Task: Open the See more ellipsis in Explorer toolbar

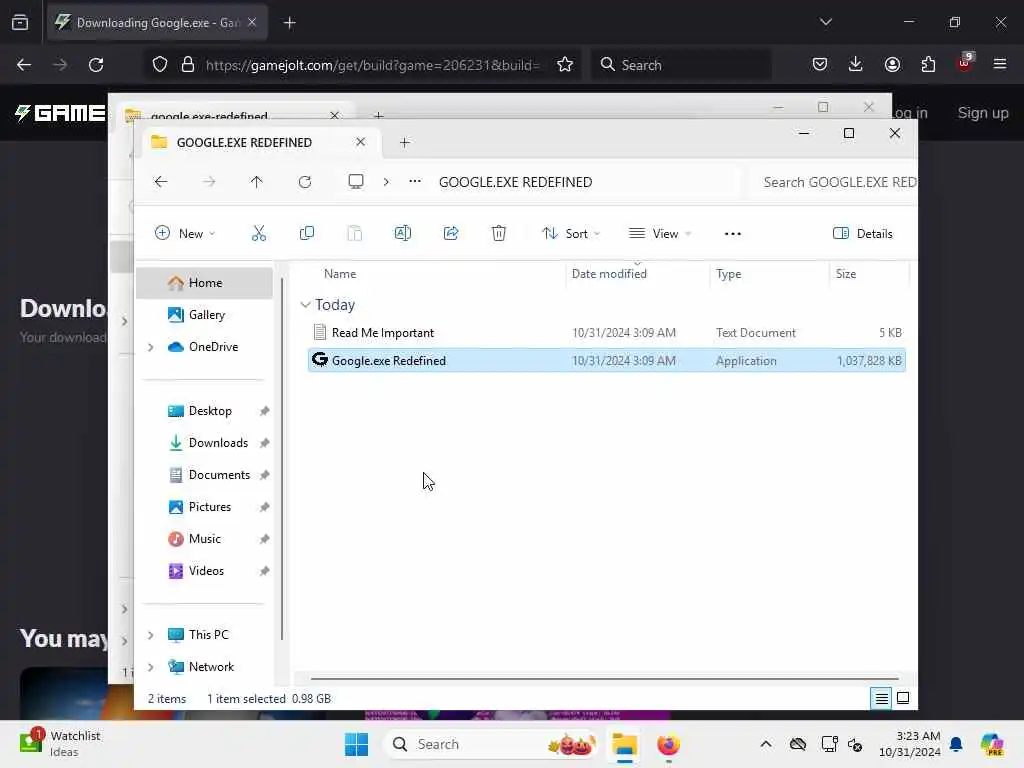Action: (x=732, y=234)
